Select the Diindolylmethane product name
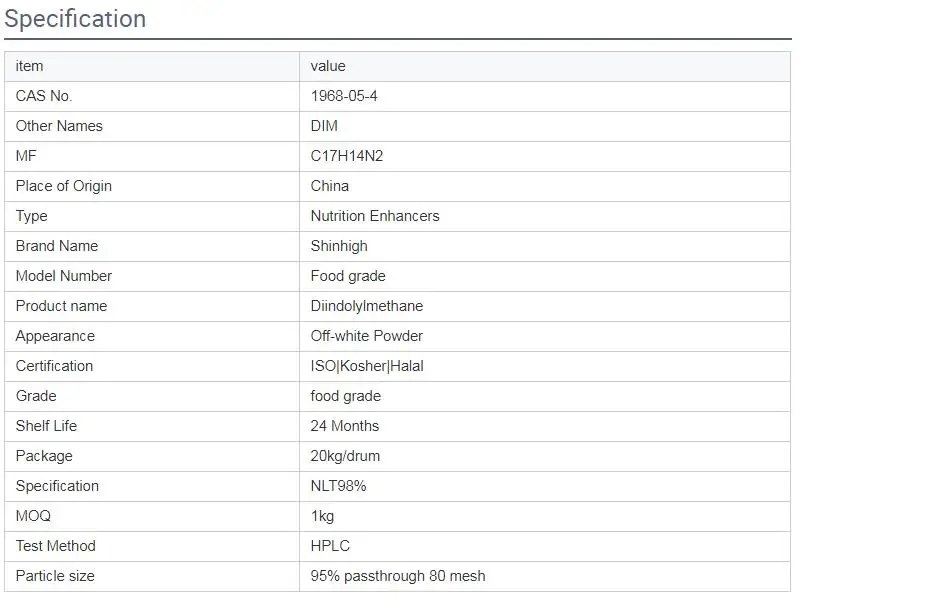Image resolution: width=933 pixels, height=613 pixels. pyautogui.click(x=367, y=306)
